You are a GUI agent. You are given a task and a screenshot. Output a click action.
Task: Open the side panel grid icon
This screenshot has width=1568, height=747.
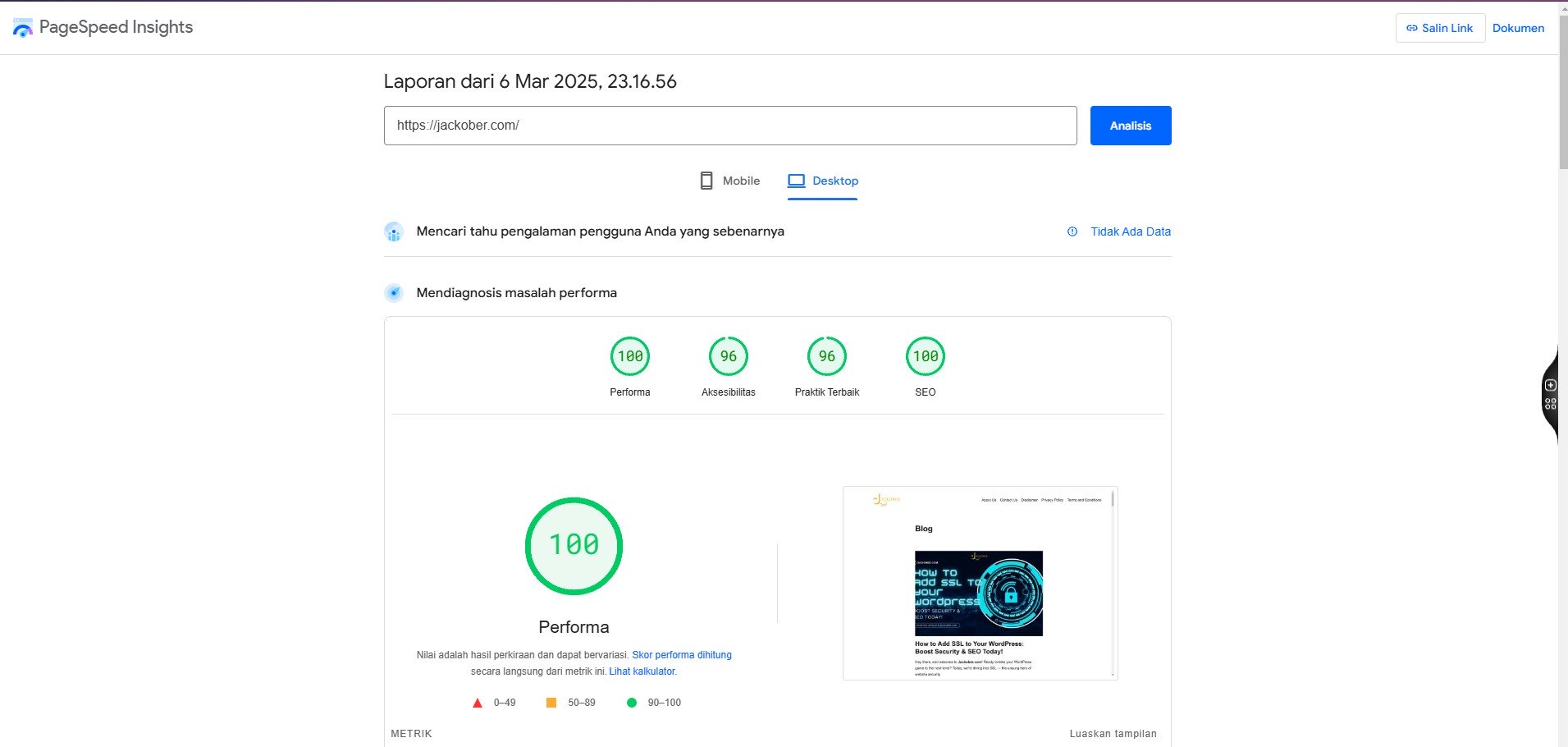[1550, 404]
